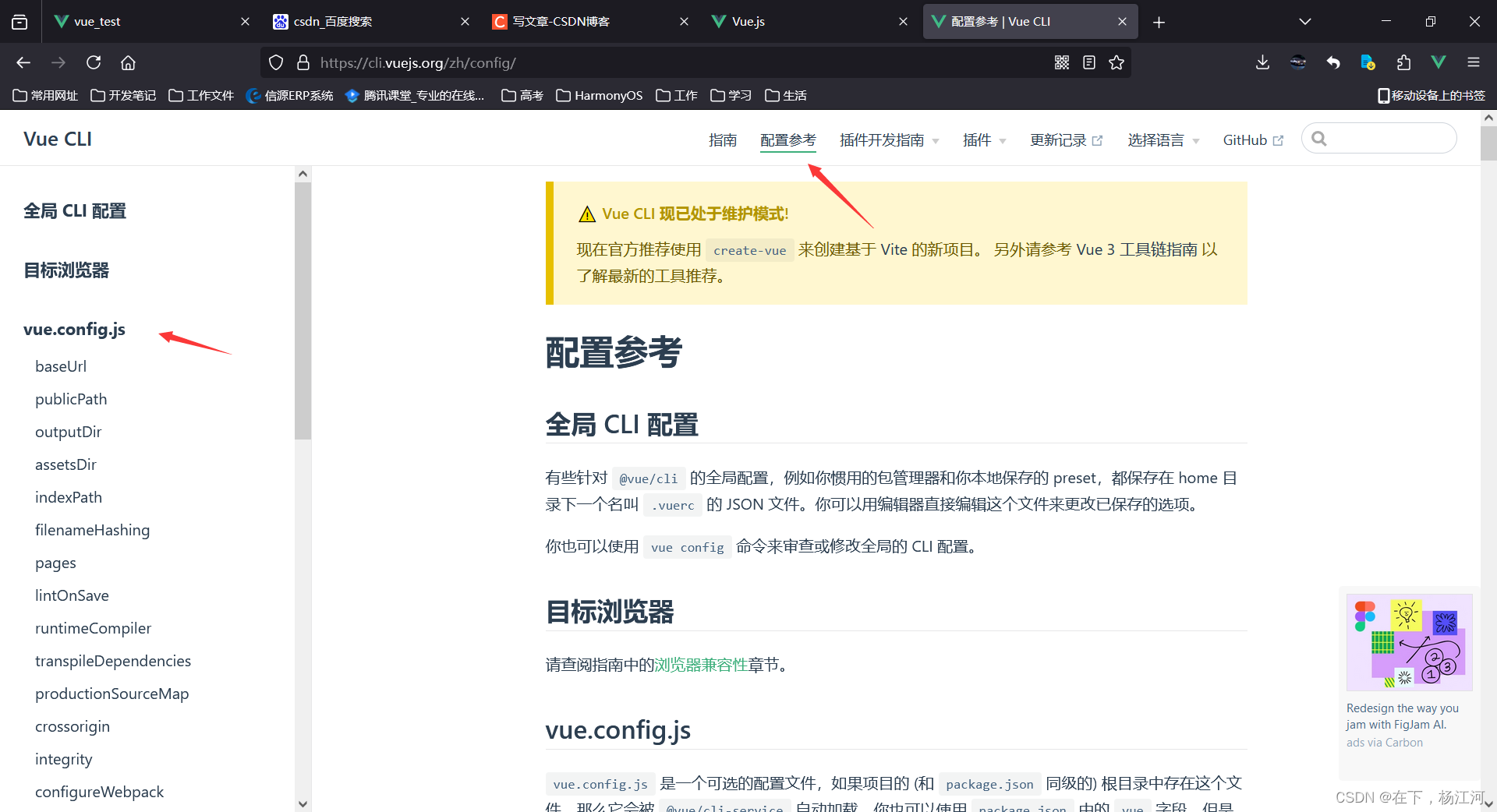This screenshot has width=1497, height=812.
Task: Jump to configureWebpack in sidebar
Action: [100, 792]
